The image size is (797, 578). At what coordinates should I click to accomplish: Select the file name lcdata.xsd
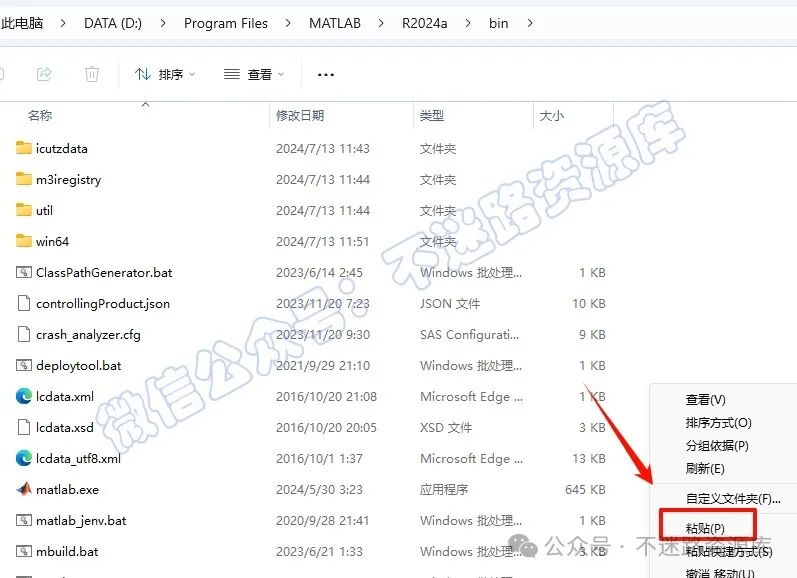pyautogui.click(x=65, y=428)
